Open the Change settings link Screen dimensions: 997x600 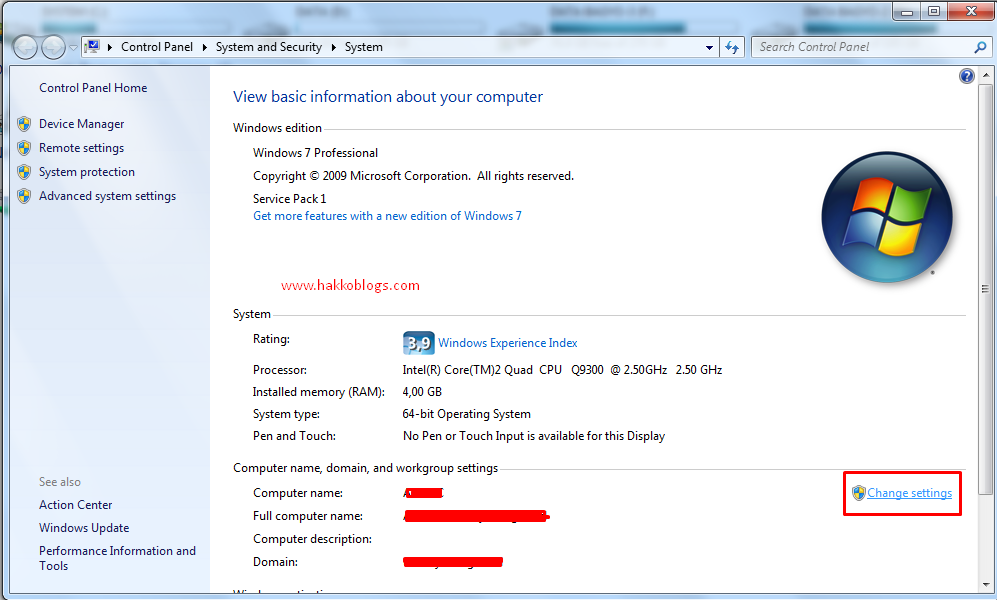click(x=909, y=493)
